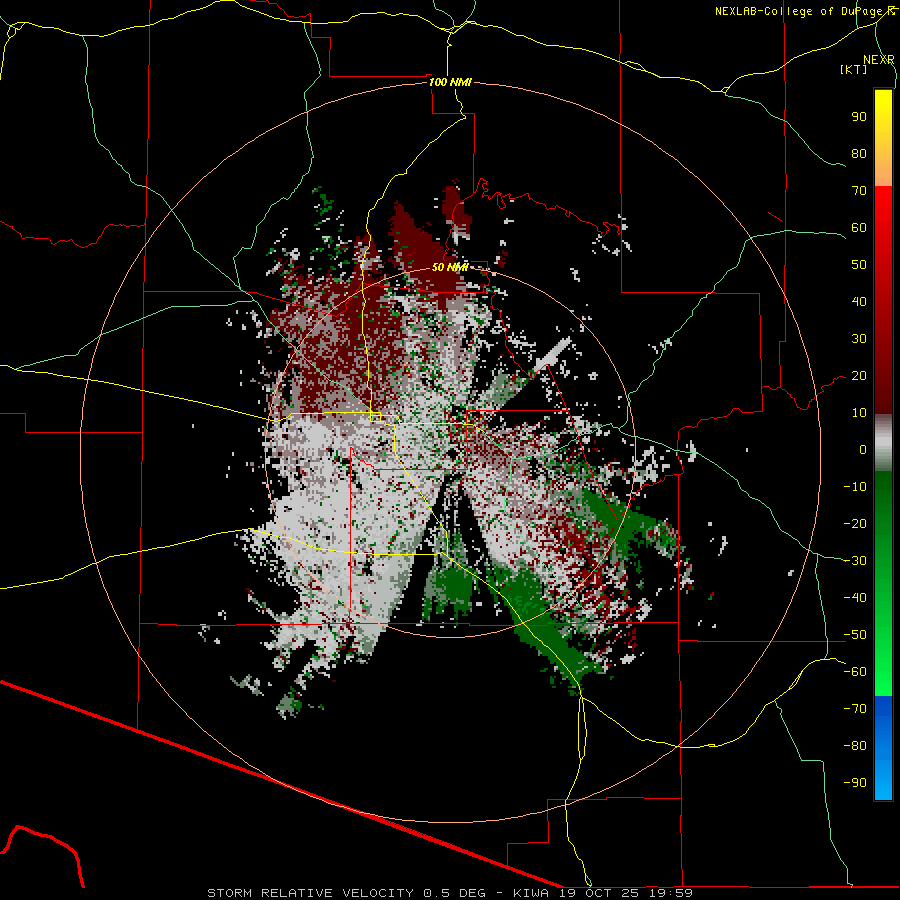
Task: Select the 70 label on velocity scale
Action: tap(859, 191)
